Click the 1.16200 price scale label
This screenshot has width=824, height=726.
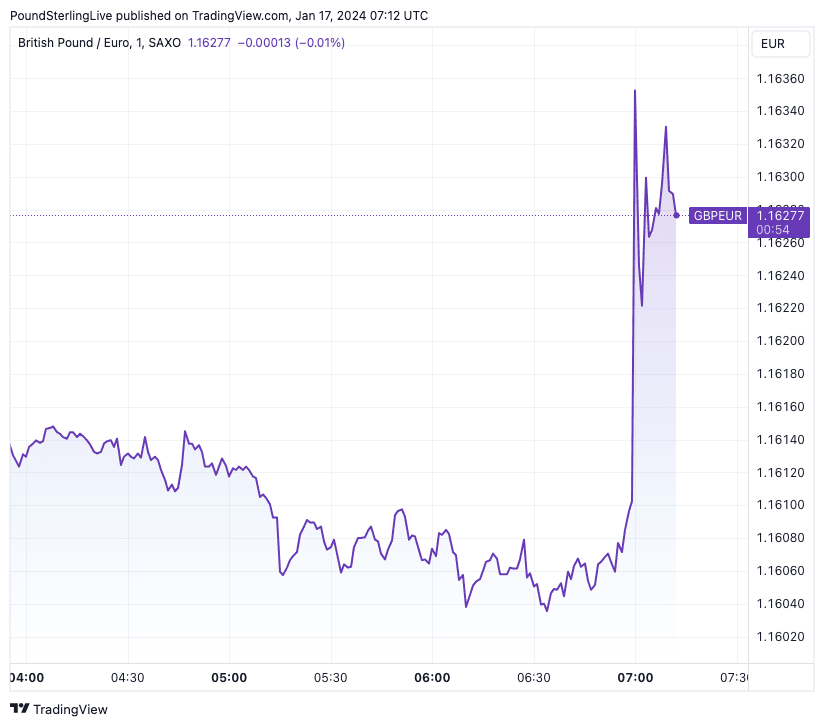(780, 341)
